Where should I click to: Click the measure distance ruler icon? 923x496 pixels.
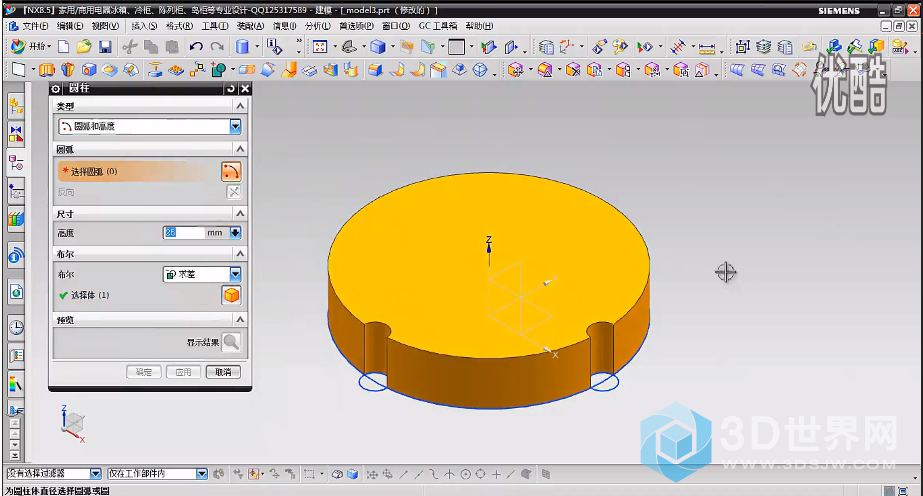pos(706,48)
